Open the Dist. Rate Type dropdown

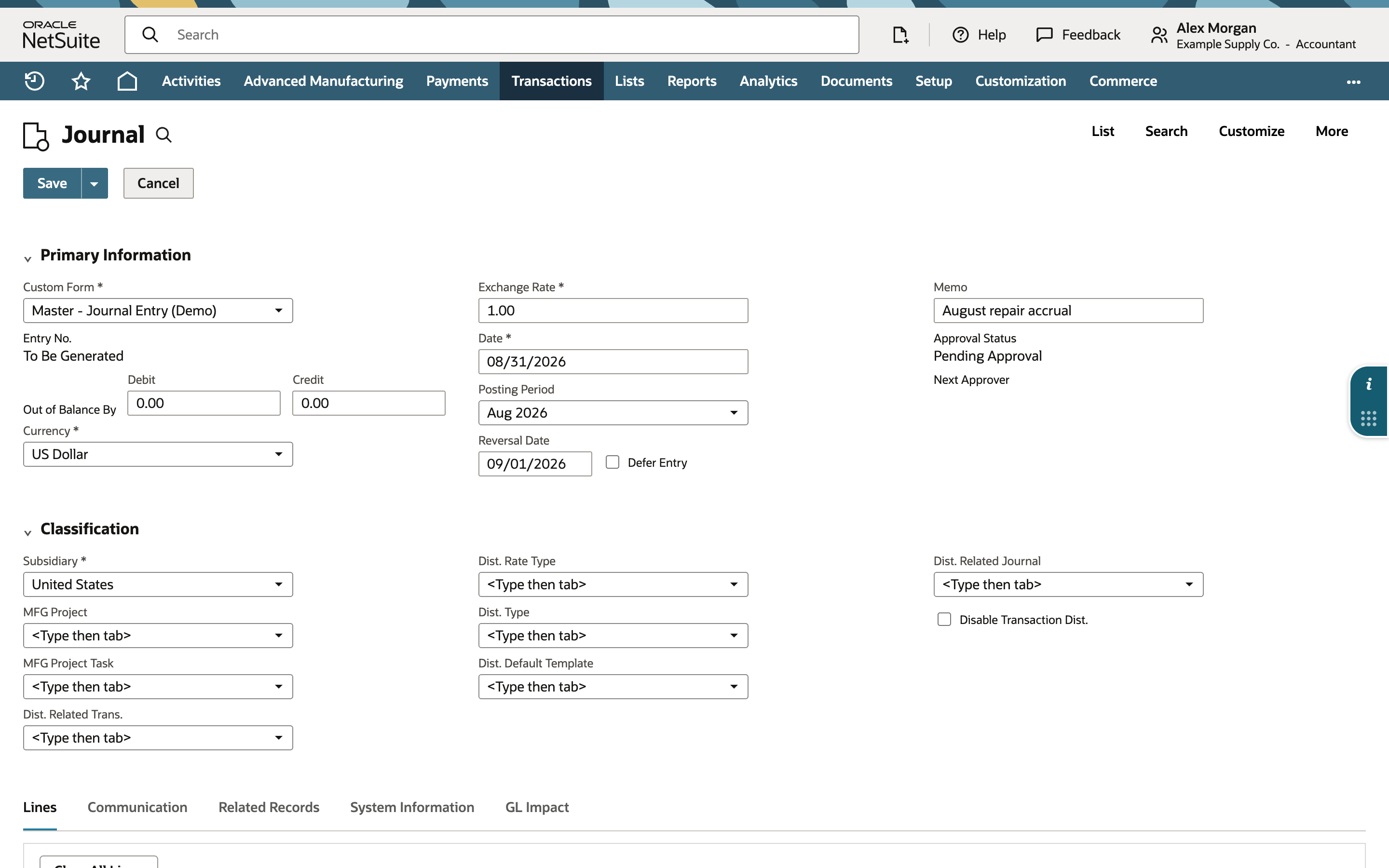613,584
